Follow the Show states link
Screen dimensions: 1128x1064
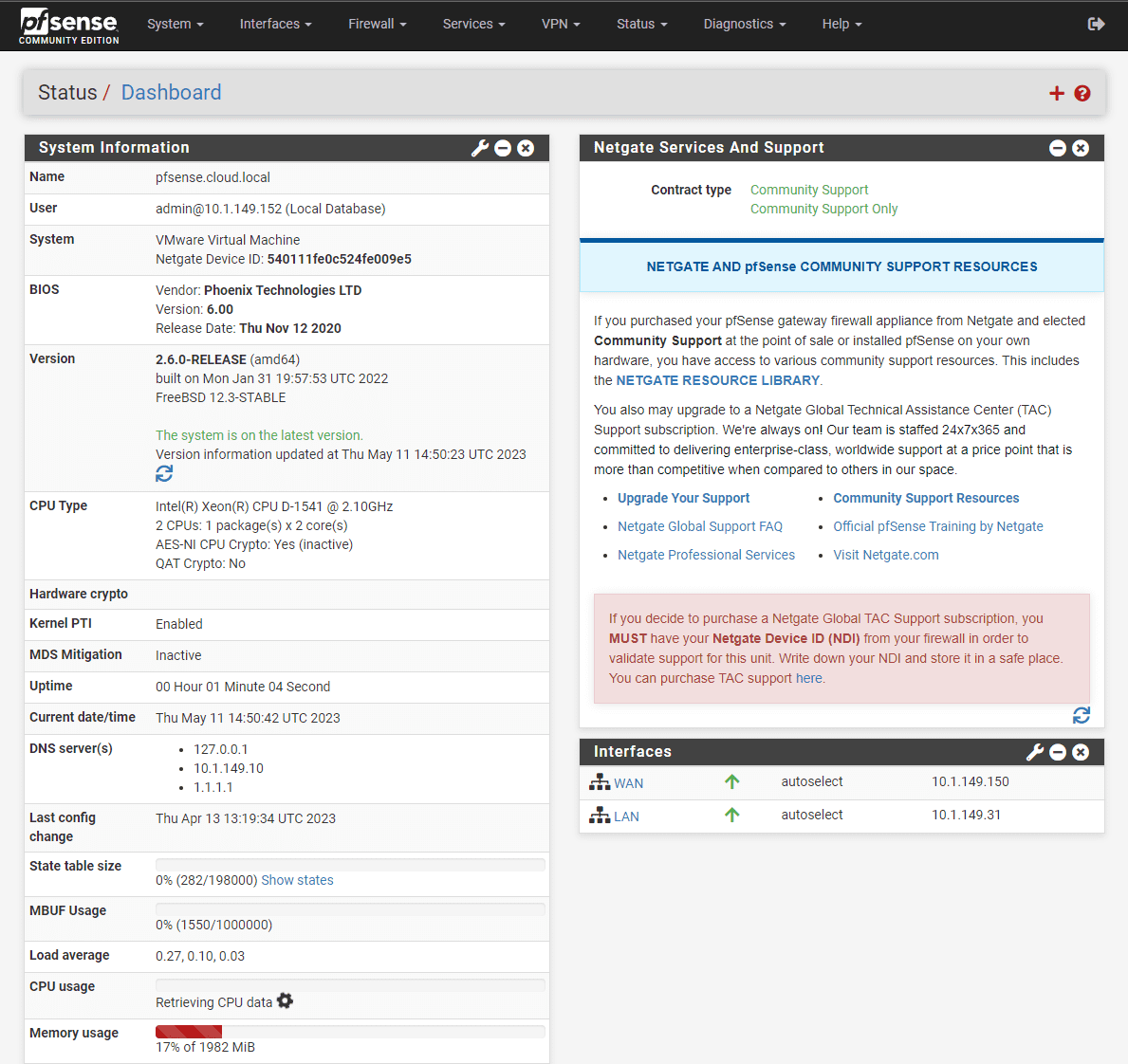pos(297,880)
